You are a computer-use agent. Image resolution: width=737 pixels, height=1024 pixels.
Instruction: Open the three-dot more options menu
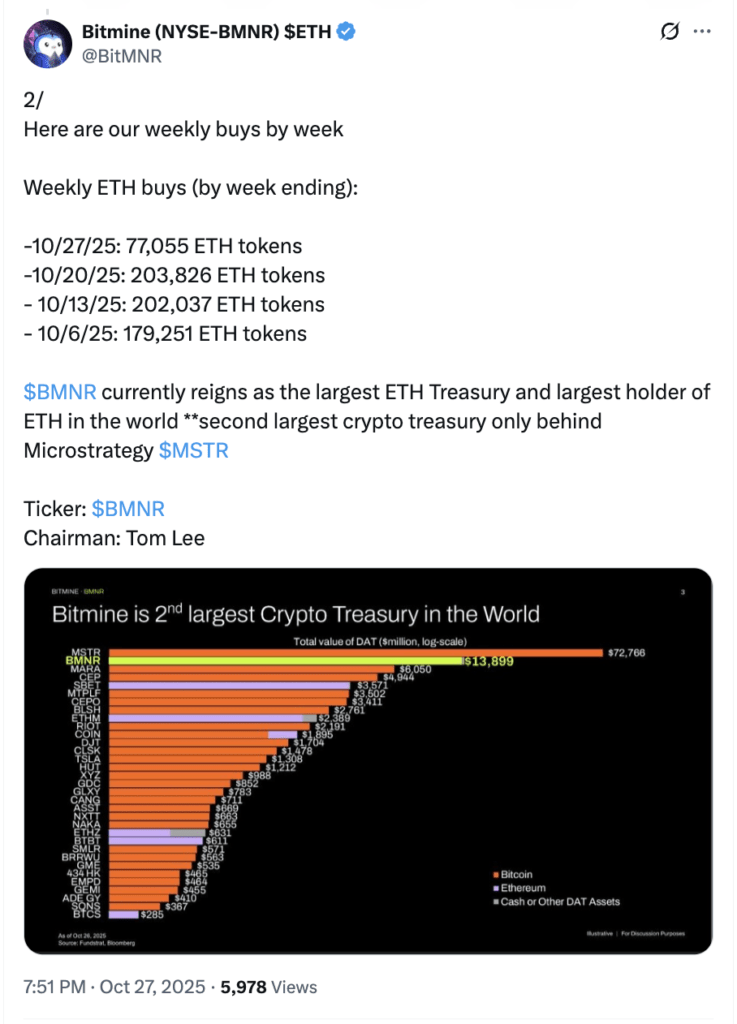tap(702, 32)
